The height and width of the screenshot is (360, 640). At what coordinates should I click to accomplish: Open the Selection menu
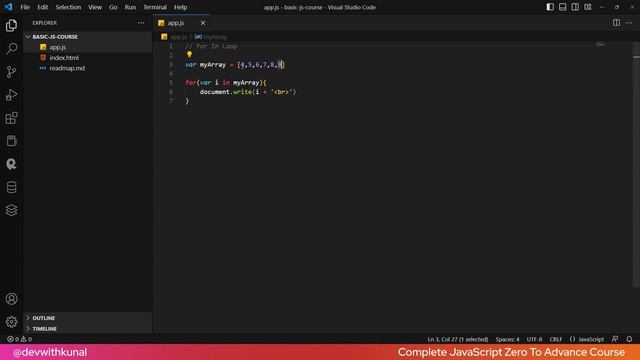coord(68,7)
